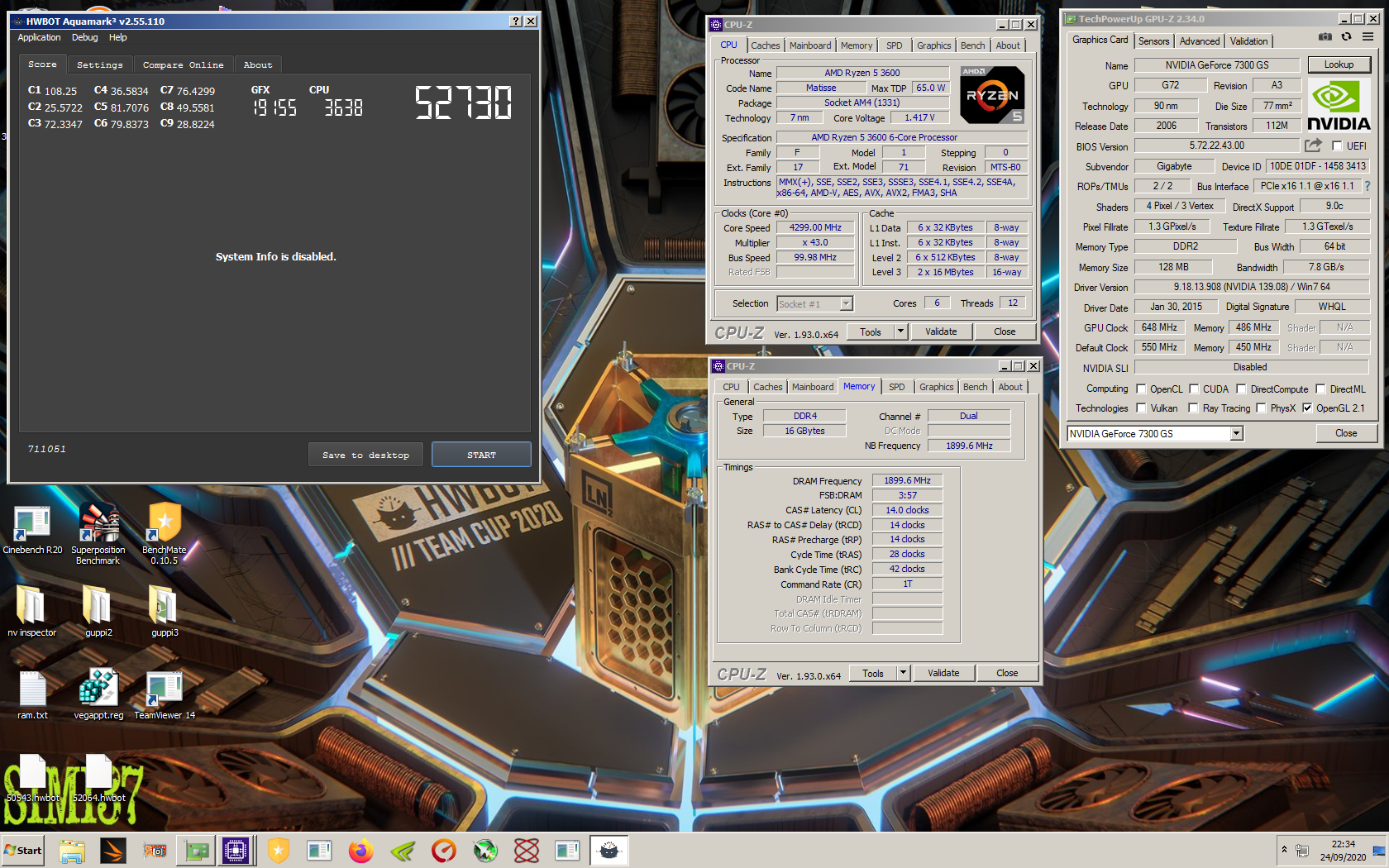
Task: Click the Lookup button in GPU-Z
Action: [x=1339, y=64]
